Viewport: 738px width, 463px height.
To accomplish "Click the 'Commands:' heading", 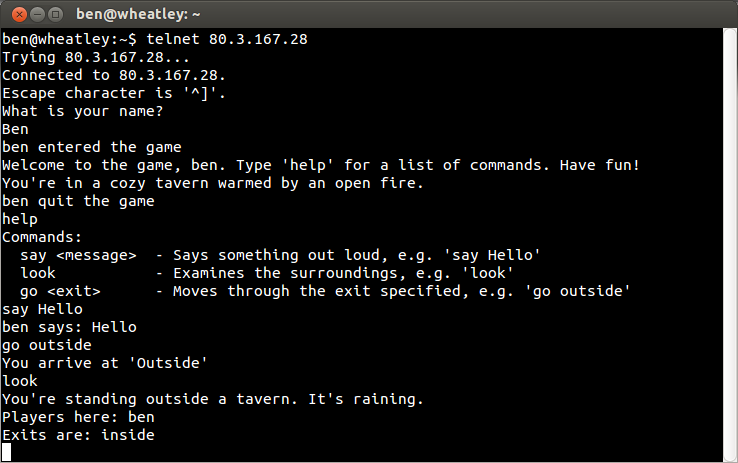I will [42, 237].
